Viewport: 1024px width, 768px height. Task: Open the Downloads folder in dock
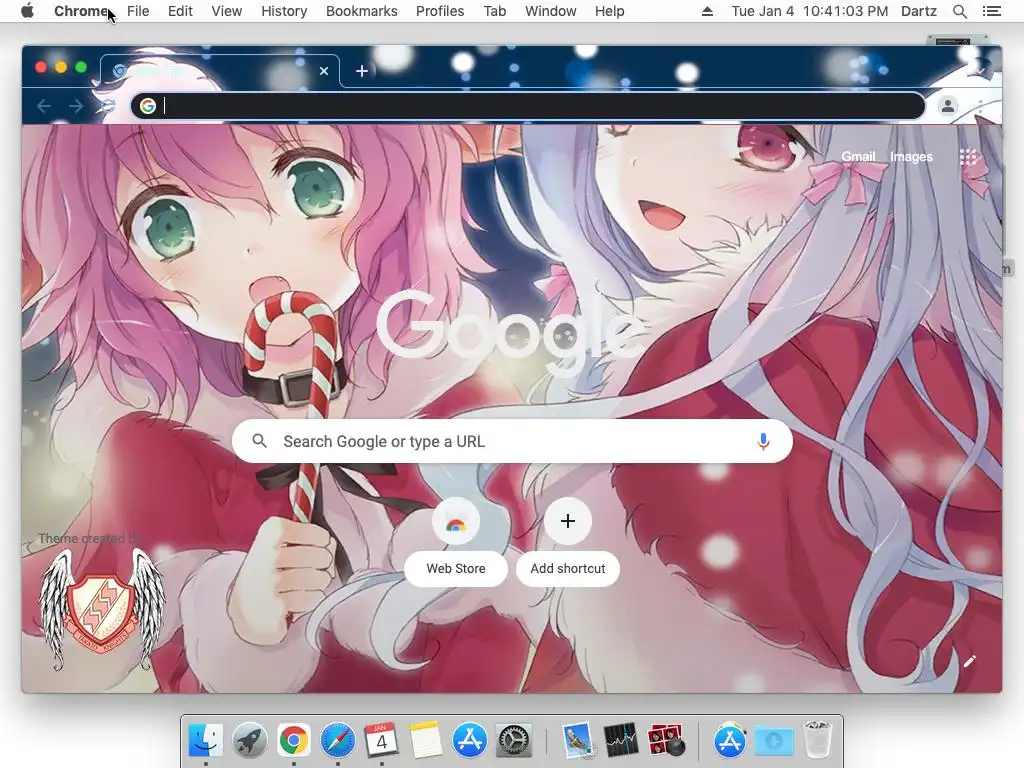pyautogui.click(x=774, y=741)
